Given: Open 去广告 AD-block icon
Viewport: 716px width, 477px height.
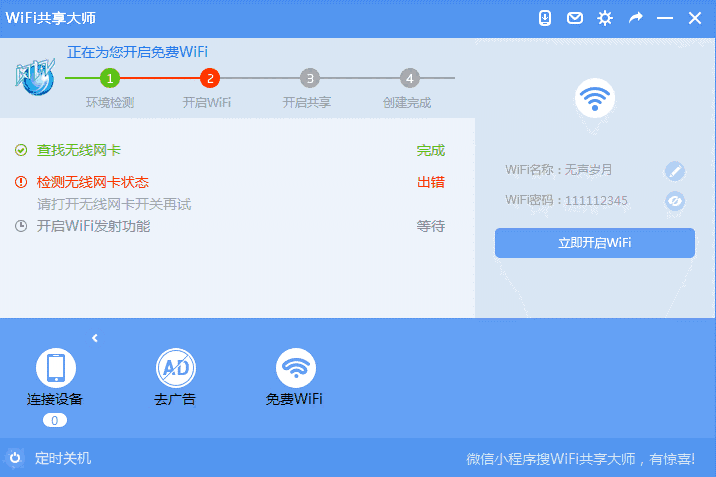Looking at the screenshot, I should click(x=176, y=368).
